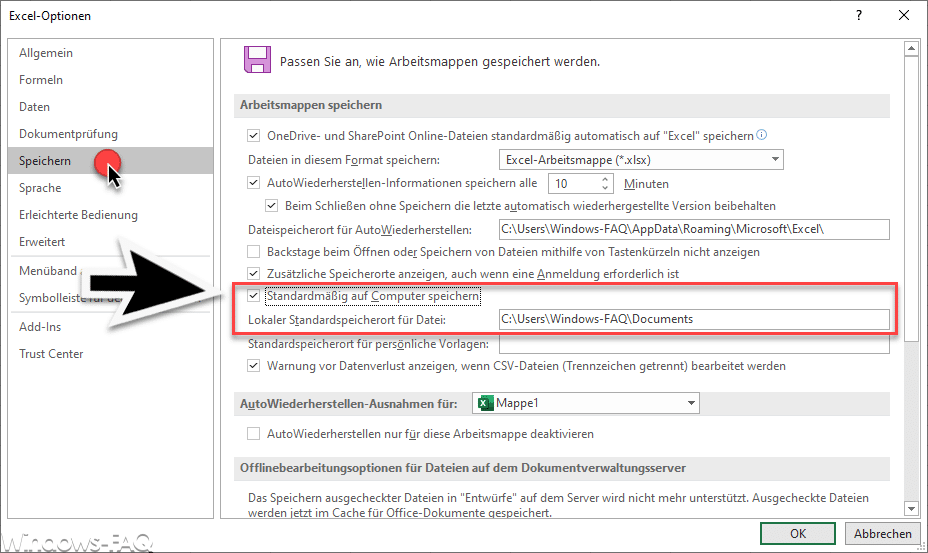
Task: Open the Mappe1 workbook dropdown
Action: coord(585,403)
